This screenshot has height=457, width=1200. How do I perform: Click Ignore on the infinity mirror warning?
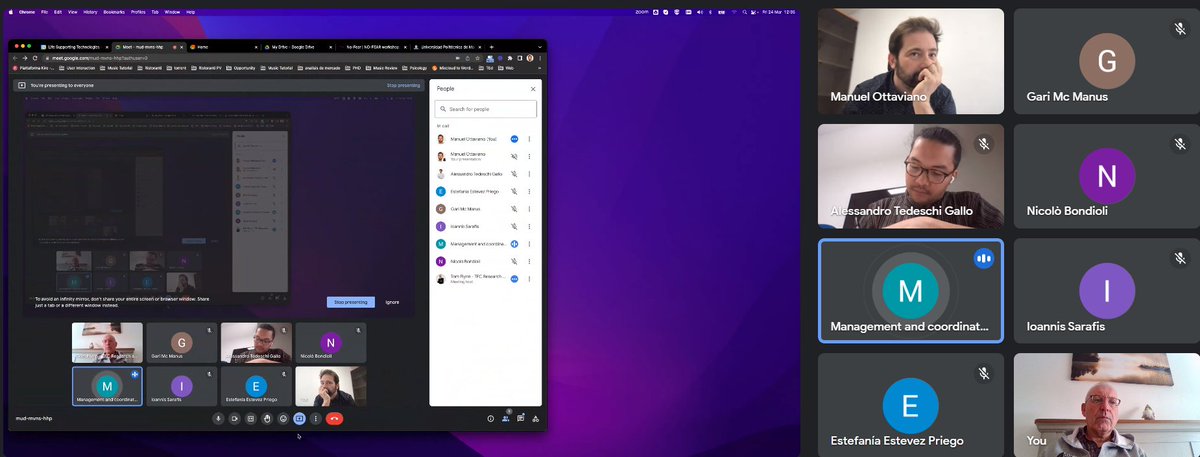(x=392, y=302)
